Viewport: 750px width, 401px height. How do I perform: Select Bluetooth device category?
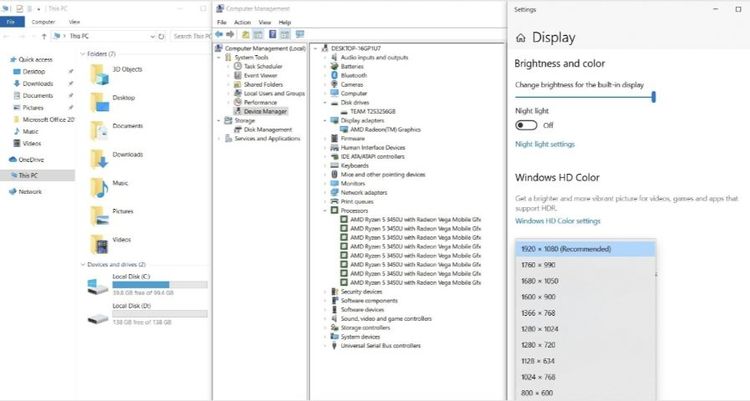[353, 76]
